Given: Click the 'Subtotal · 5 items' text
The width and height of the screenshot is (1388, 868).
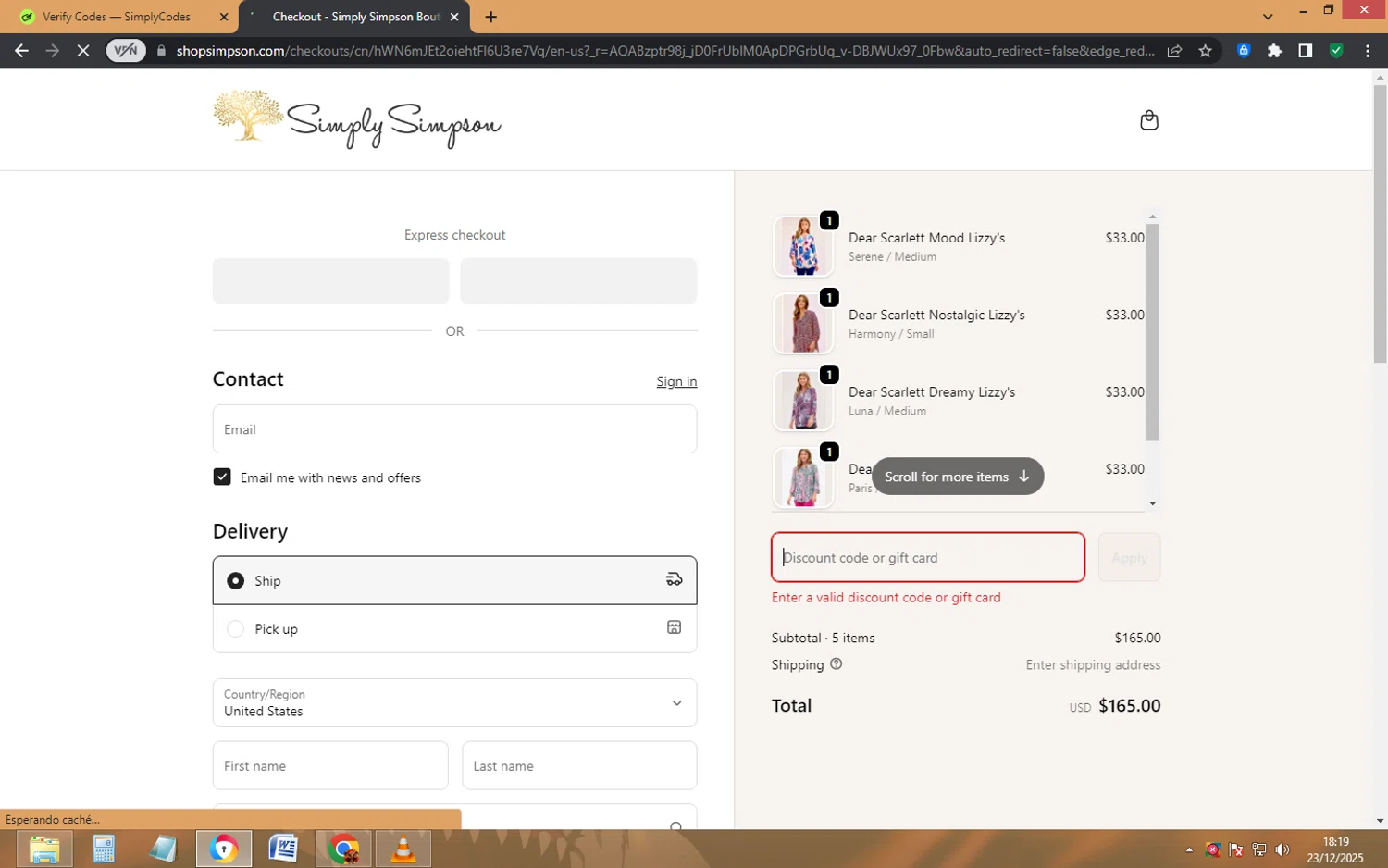Looking at the screenshot, I should tap(823, 638).
